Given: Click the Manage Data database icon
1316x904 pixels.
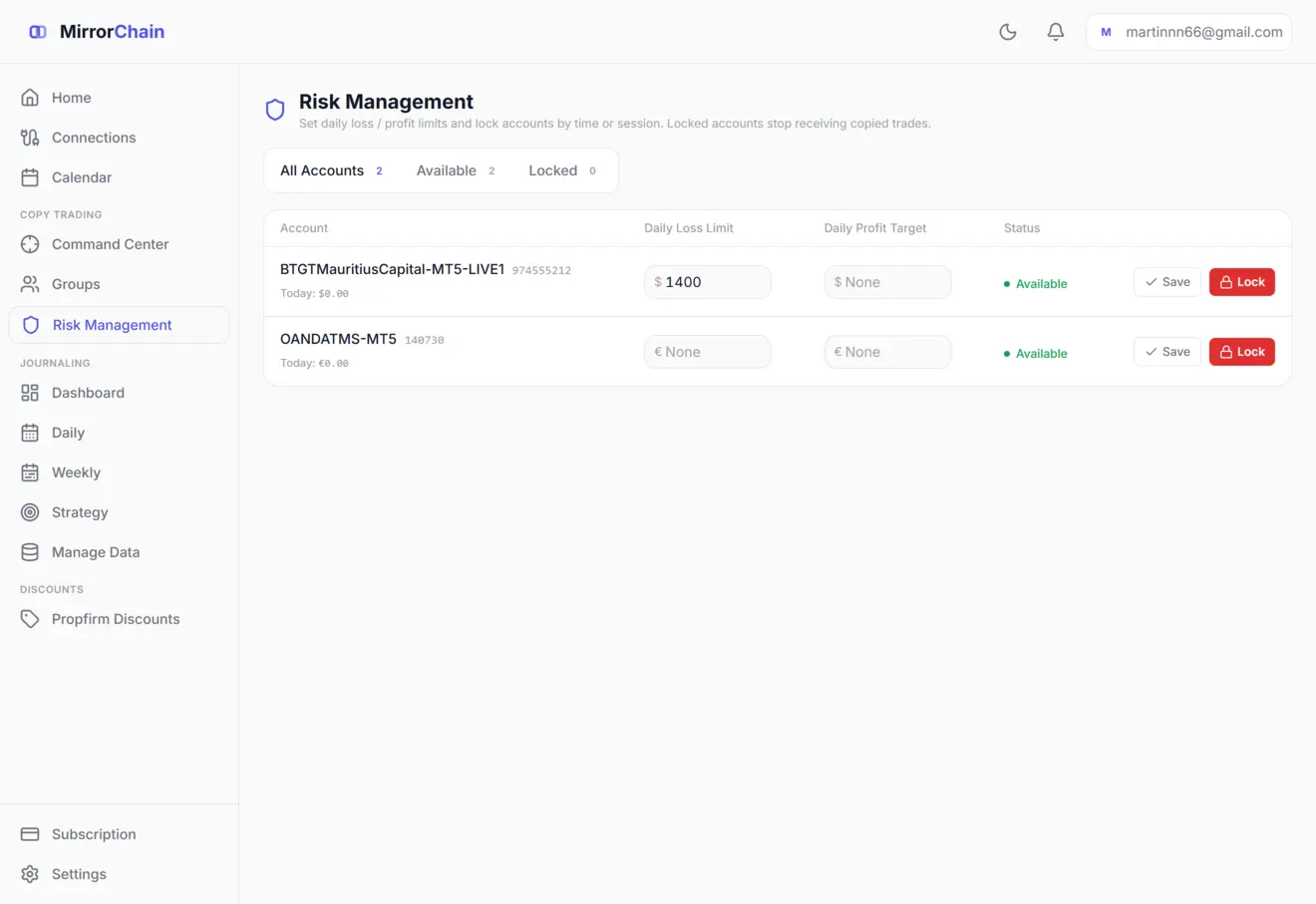Looking at the screenshot, I should [30, 552].
